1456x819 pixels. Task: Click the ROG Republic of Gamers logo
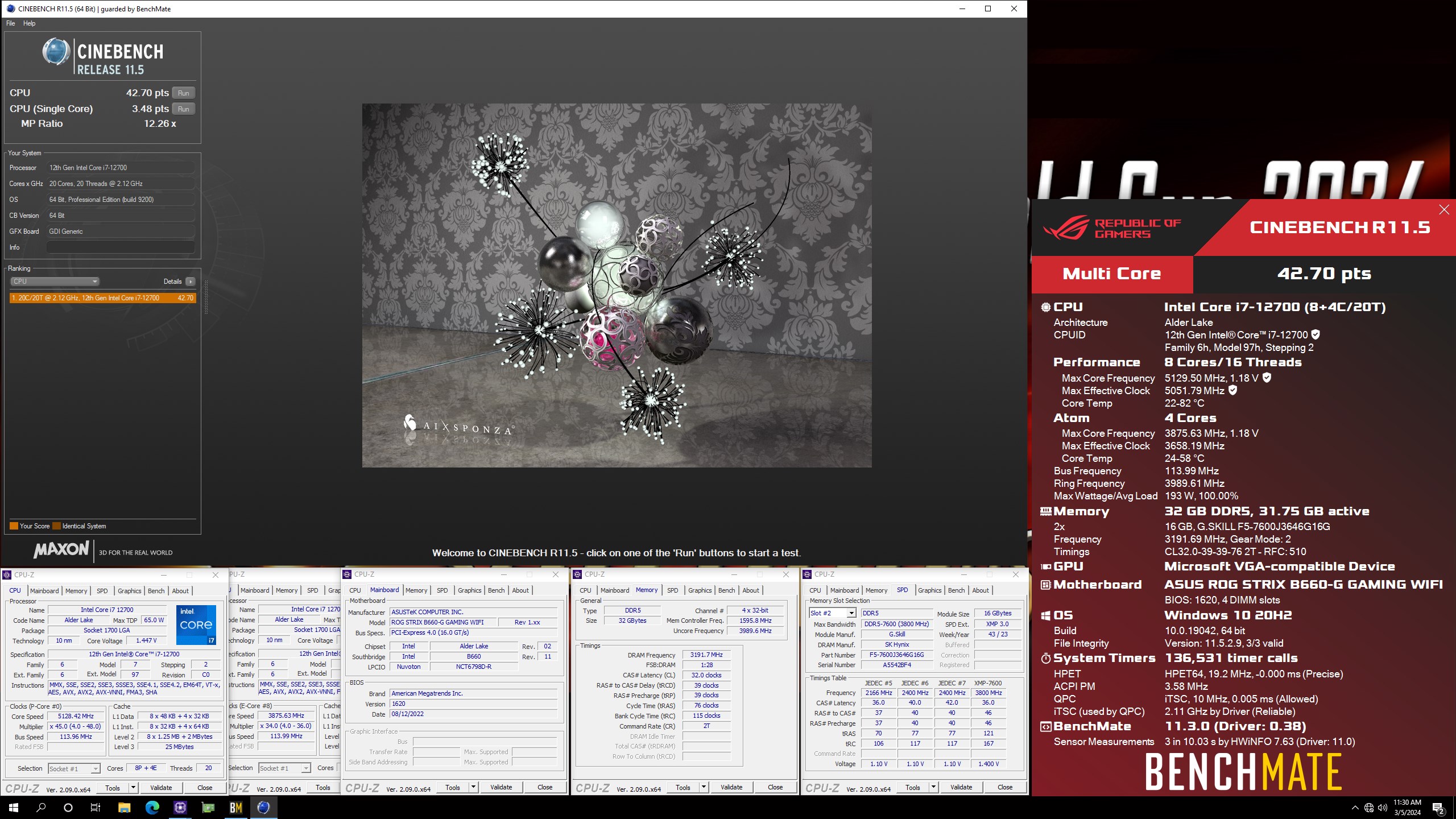tap(1112, 227)
